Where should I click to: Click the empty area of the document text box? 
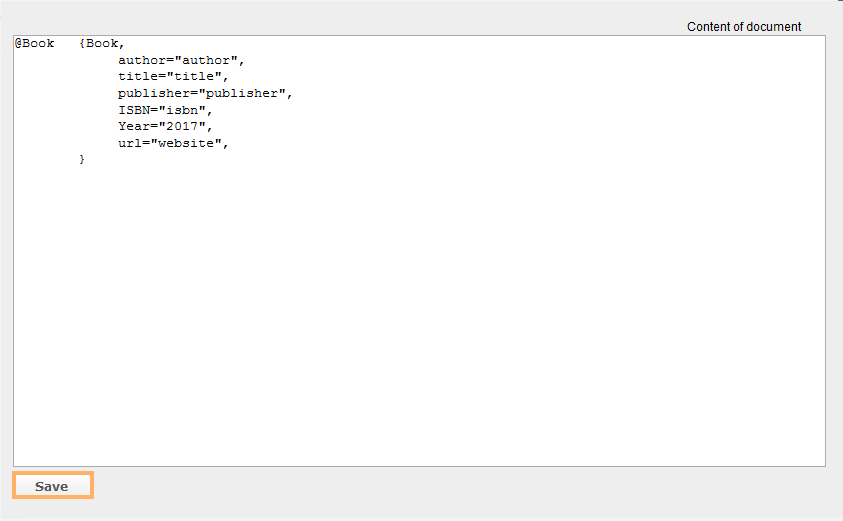pyautogui.click(x=420, y=320)
